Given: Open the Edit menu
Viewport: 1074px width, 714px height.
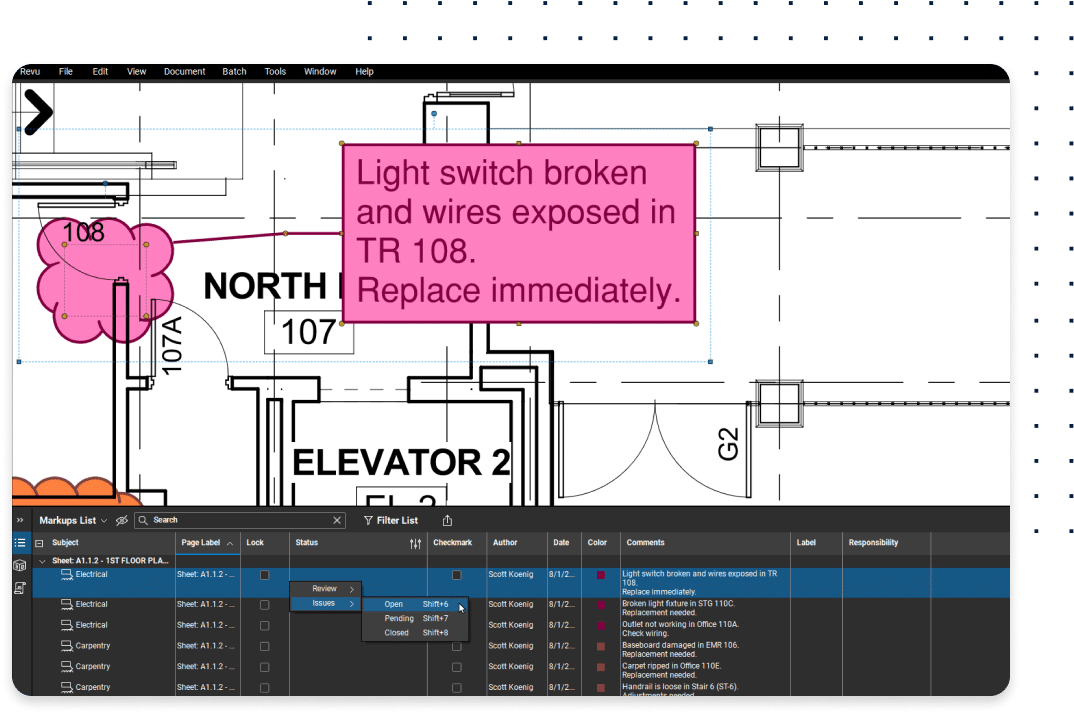Looking at the screenshot, I should tap(100, 71).
